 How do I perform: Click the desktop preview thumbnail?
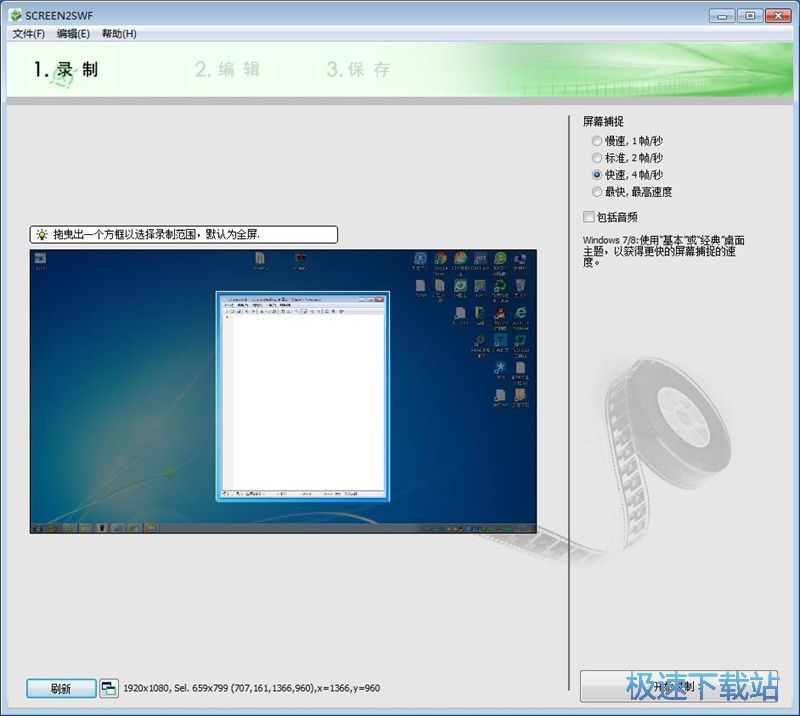283,391
